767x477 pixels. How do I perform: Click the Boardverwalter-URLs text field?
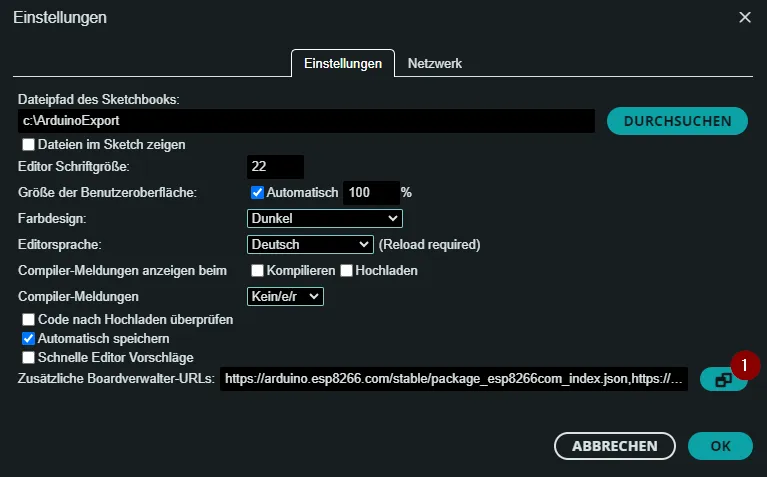click(454, 379)
